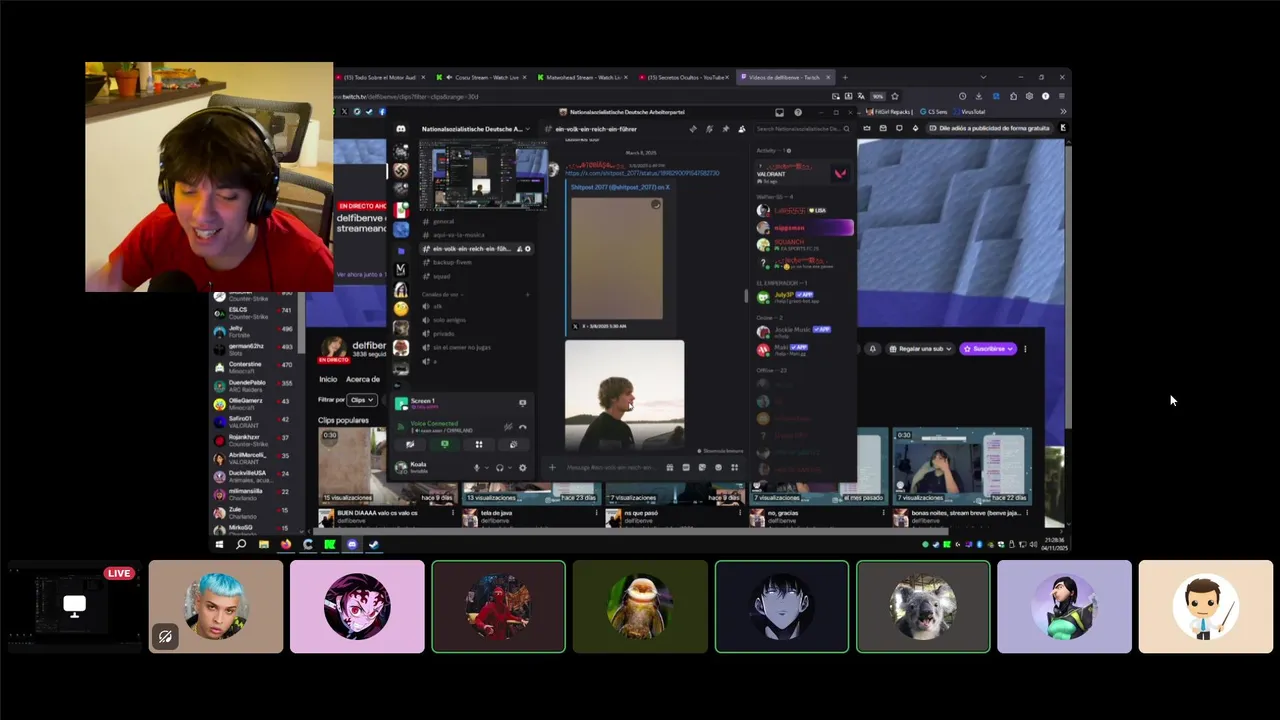Focus Discord message input field
This screenshot has width=1280, height=720.
point(612,467)
